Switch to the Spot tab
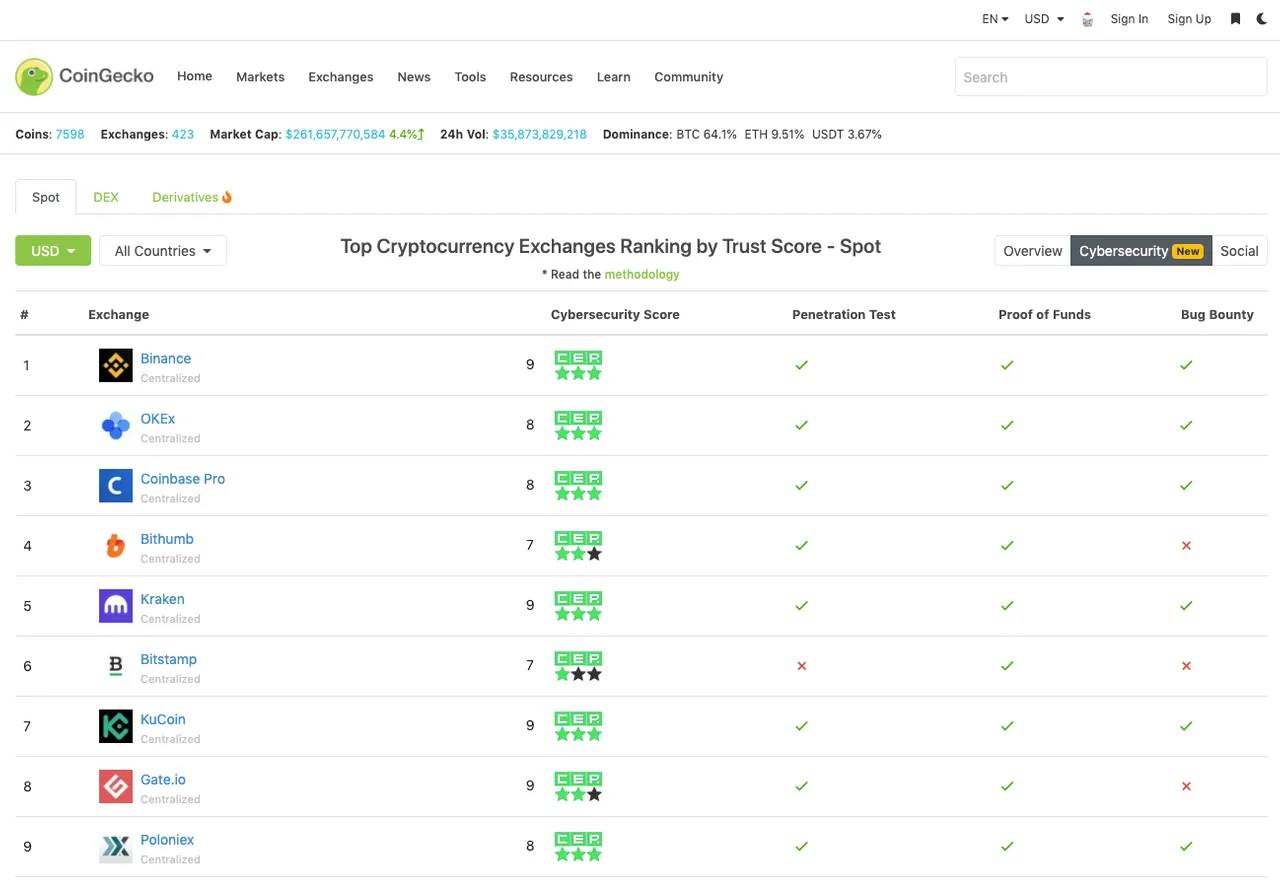 46,197
